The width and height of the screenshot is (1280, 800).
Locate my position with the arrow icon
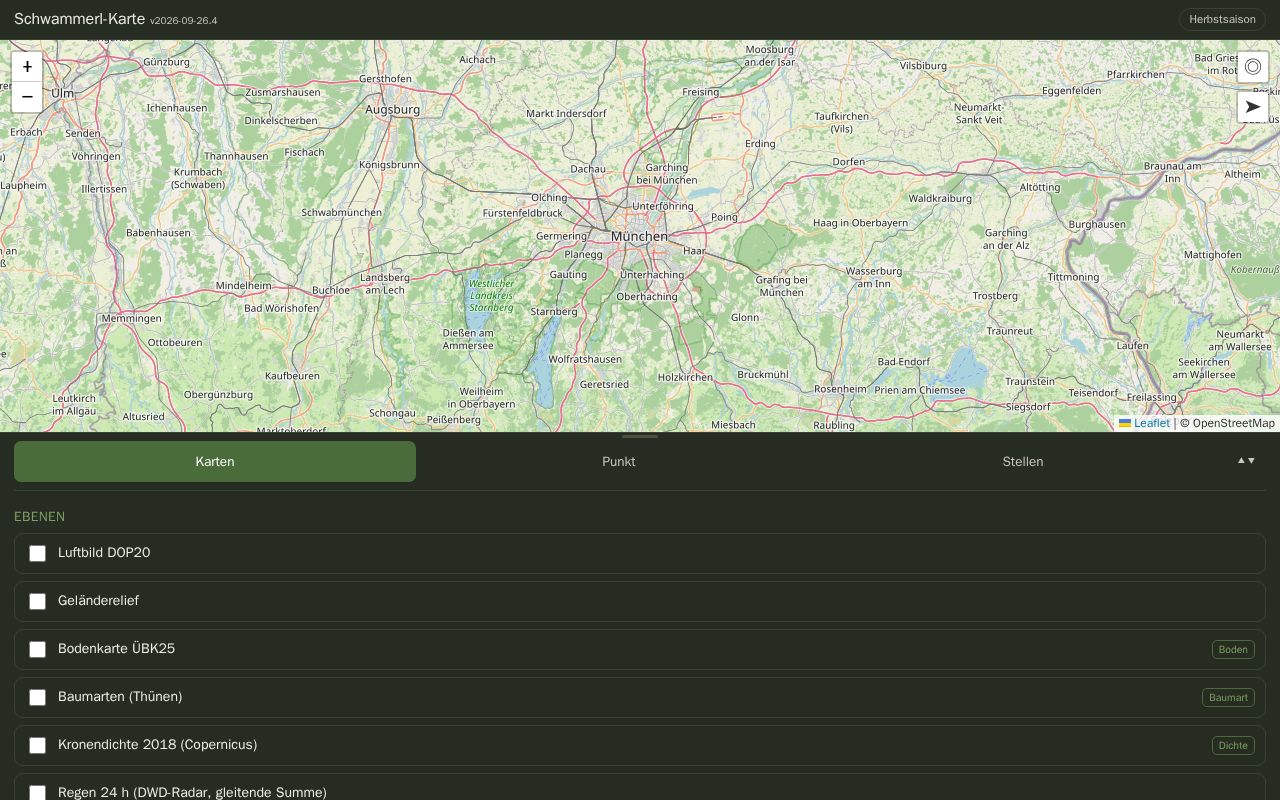[1253, 107]
